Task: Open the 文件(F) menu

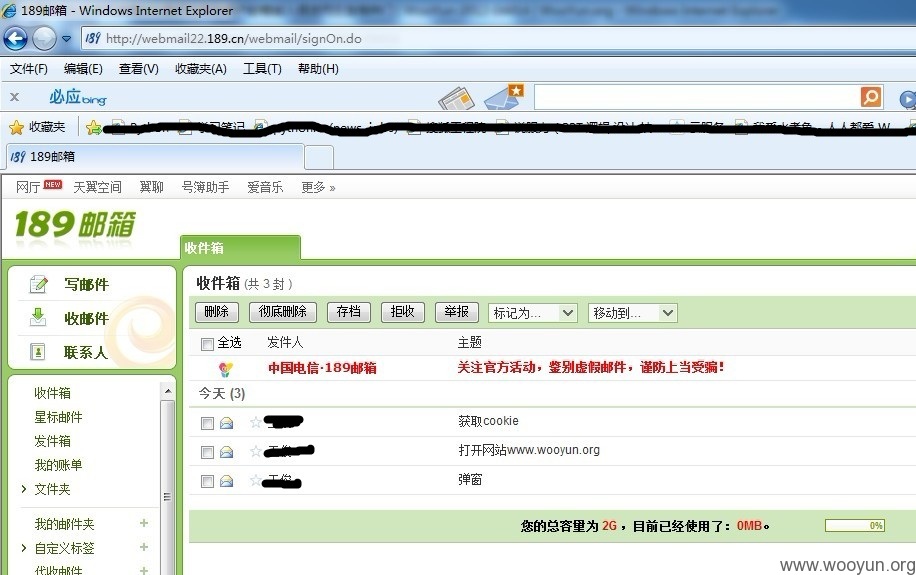Action: point(29,69)
